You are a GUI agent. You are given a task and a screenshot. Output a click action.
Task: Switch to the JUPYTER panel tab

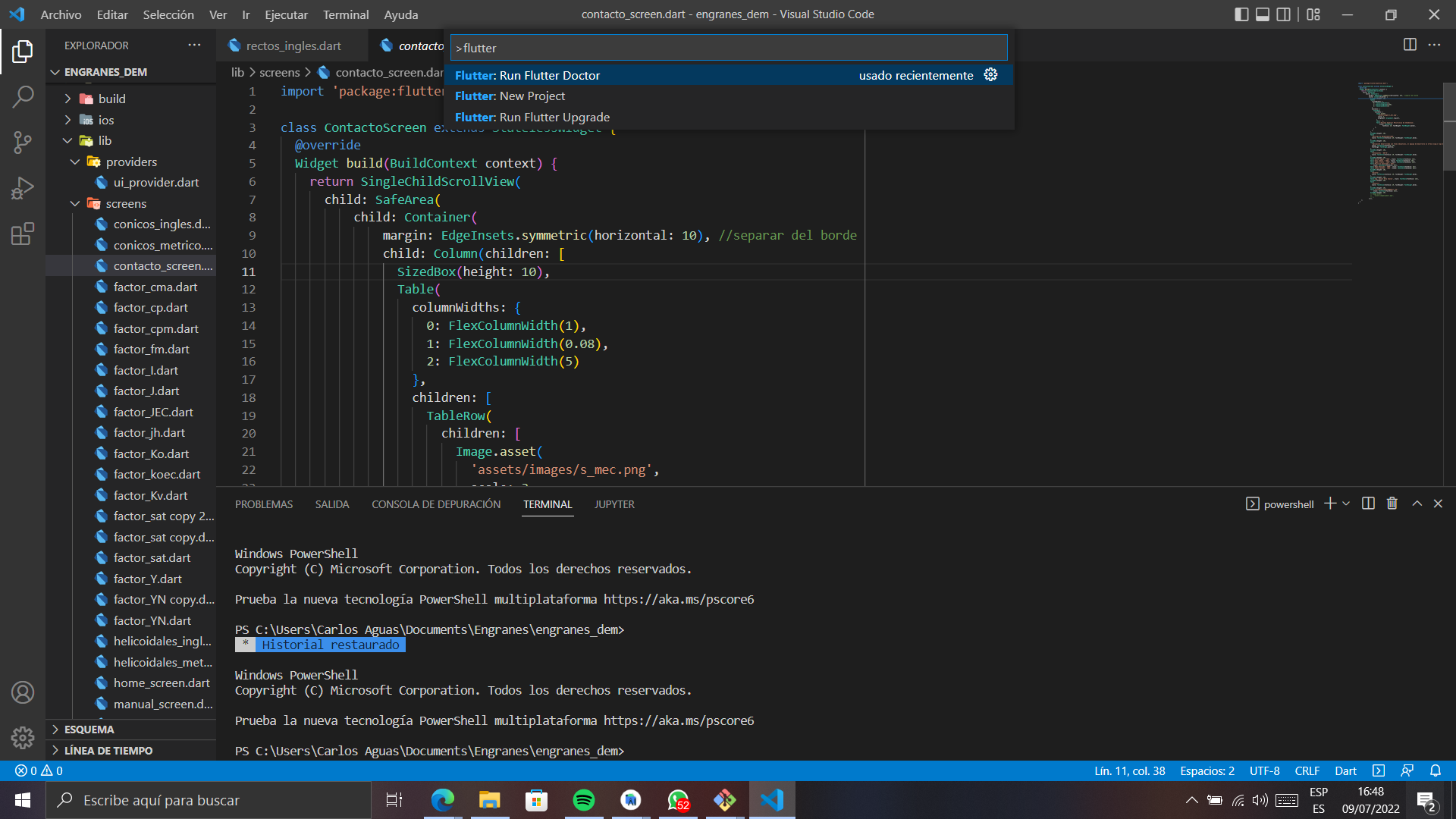614,504
